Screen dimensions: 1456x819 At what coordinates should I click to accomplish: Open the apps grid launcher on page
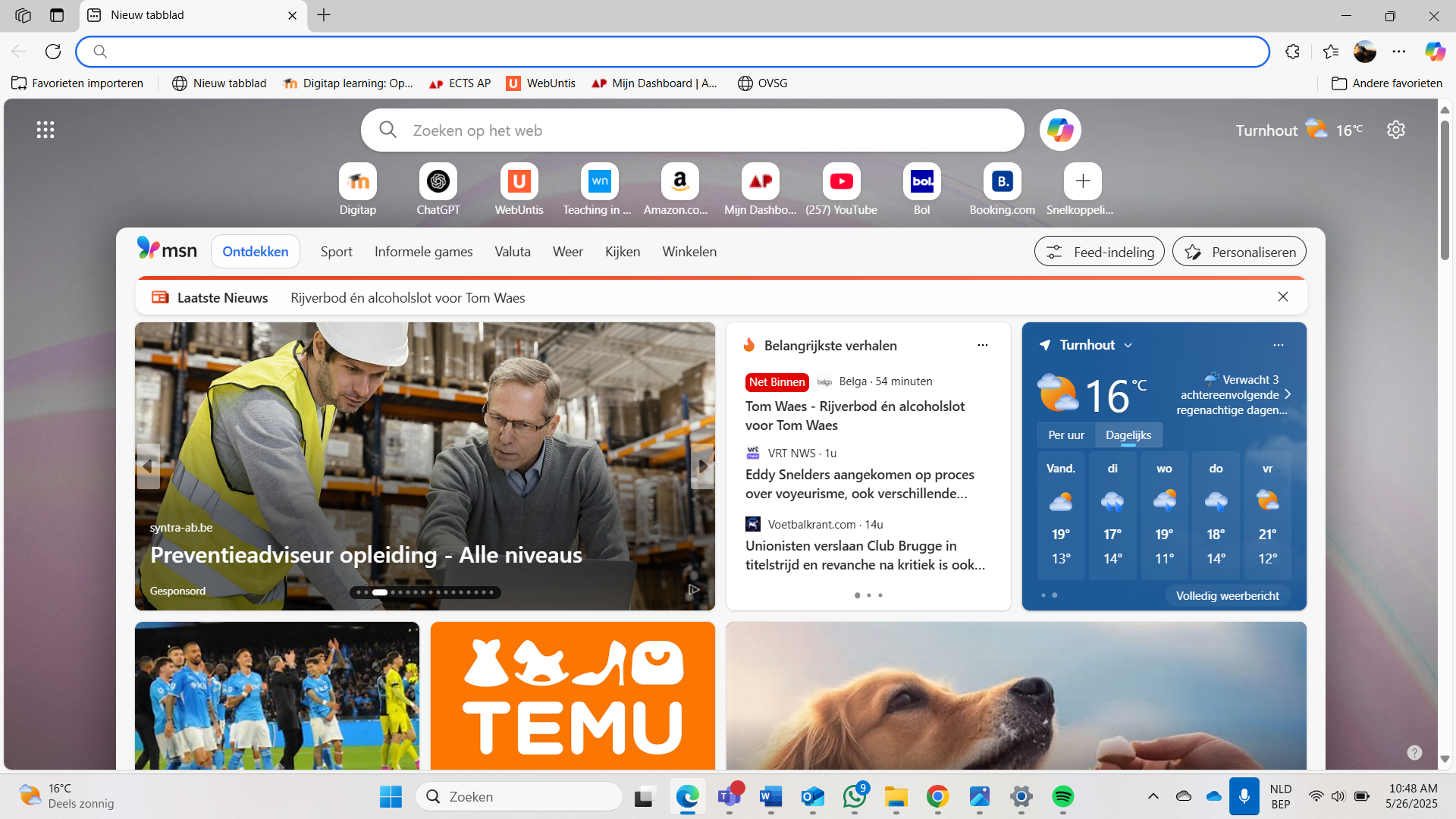(x=45, y=130)
